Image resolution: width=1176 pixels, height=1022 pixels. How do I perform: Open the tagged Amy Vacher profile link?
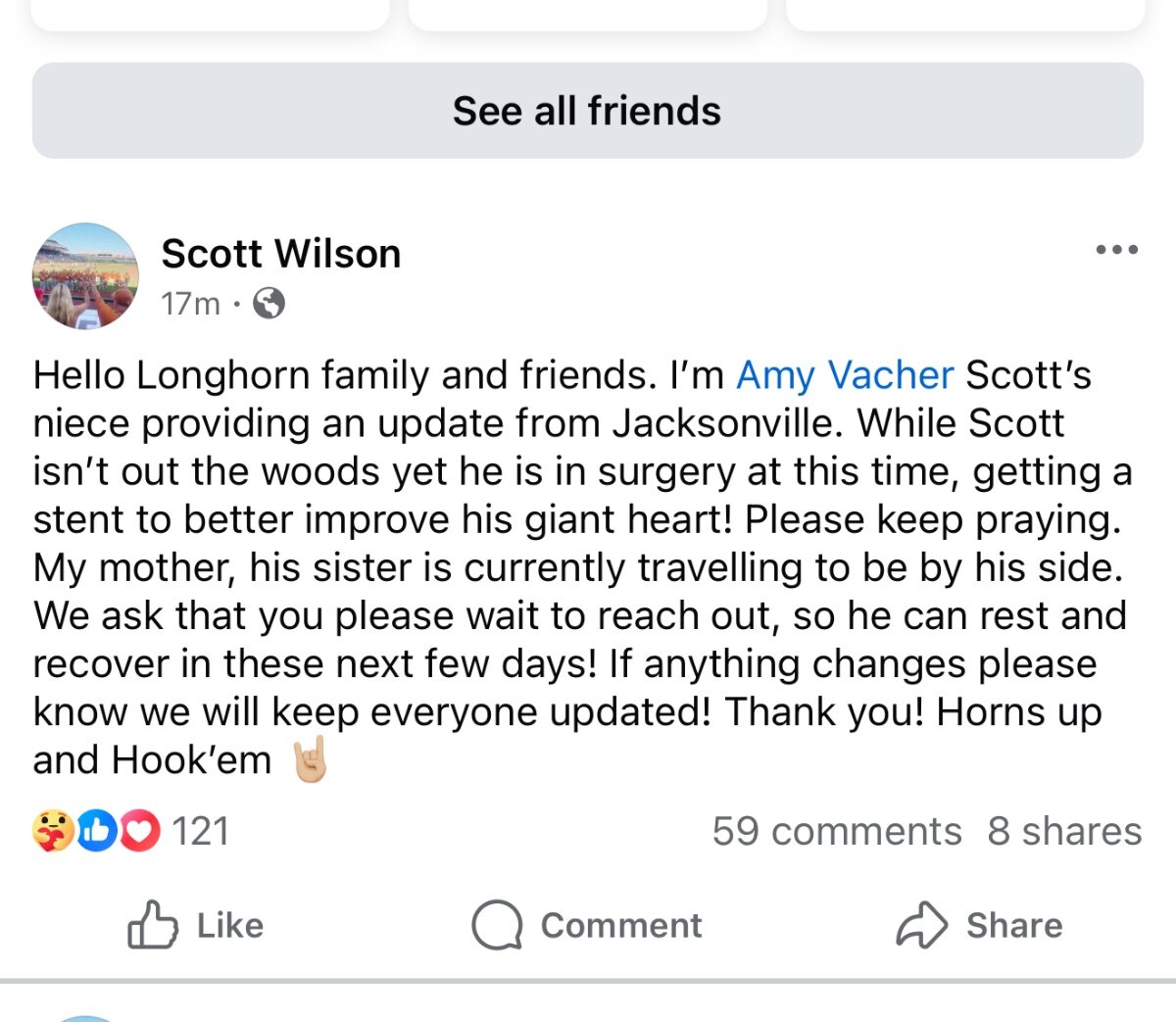click(x=845, y=375)
